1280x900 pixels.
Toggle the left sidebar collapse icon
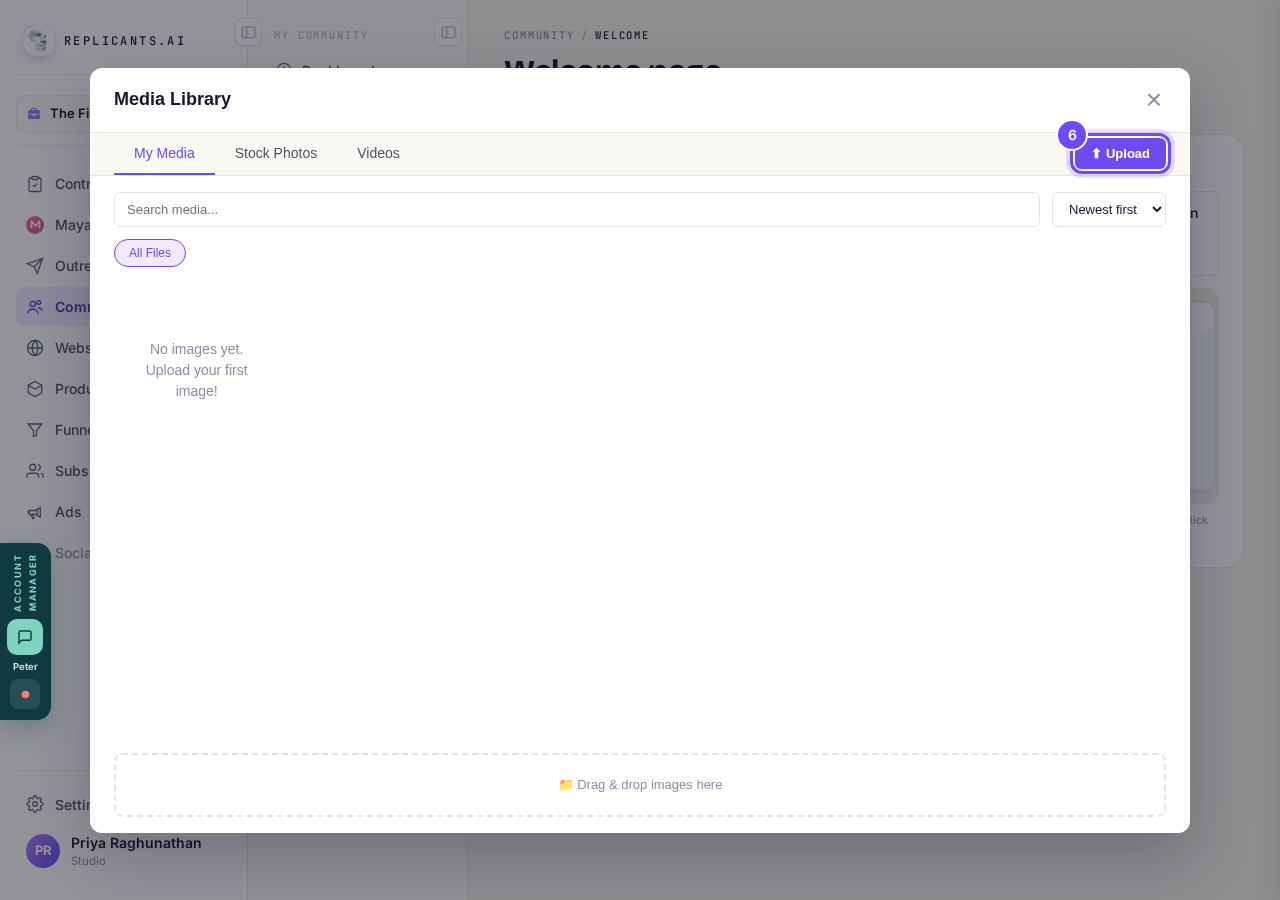[248, 32]
